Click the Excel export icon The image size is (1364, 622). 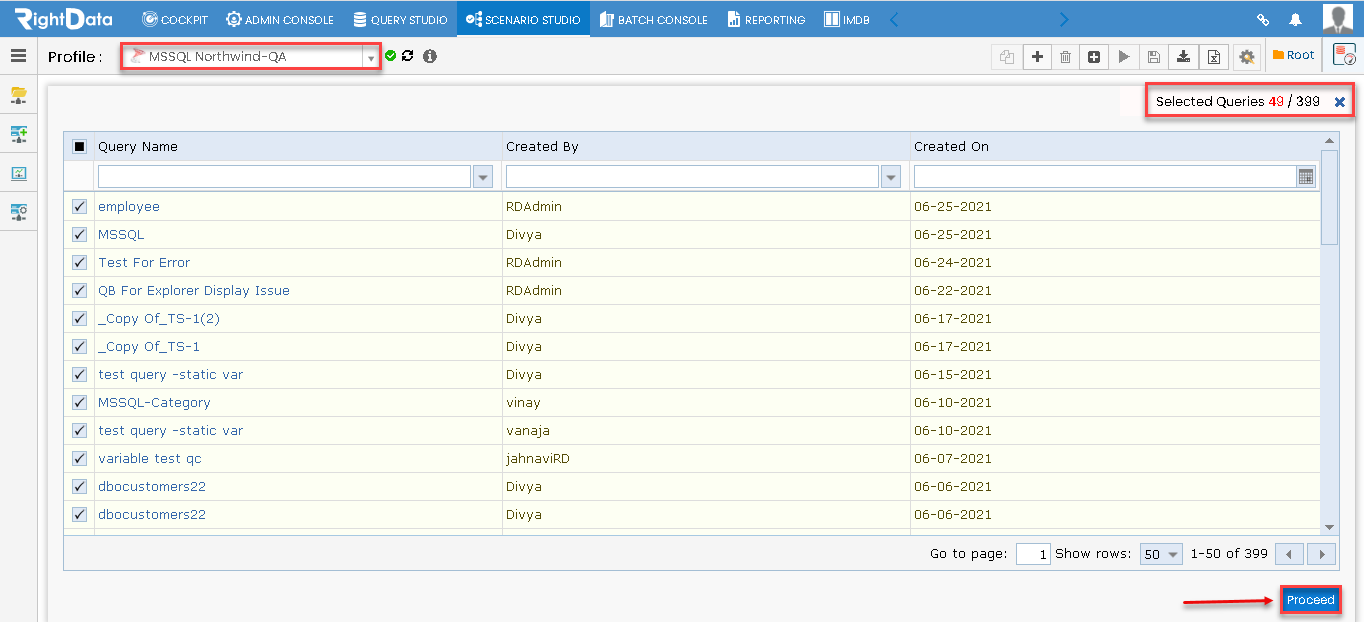(x=1213, y=57)
